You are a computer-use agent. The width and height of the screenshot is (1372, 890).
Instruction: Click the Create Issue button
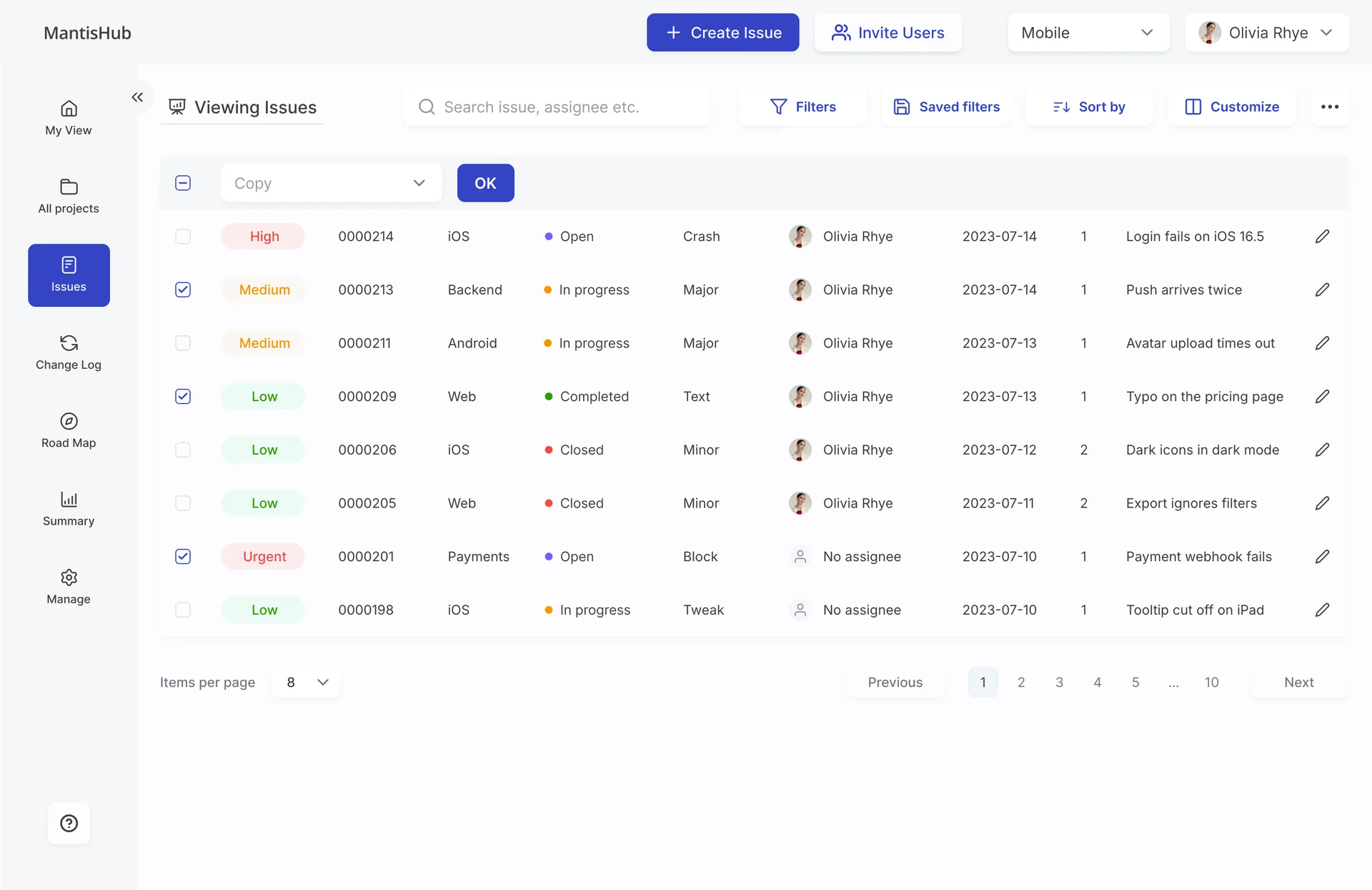(x=722, y=32)
